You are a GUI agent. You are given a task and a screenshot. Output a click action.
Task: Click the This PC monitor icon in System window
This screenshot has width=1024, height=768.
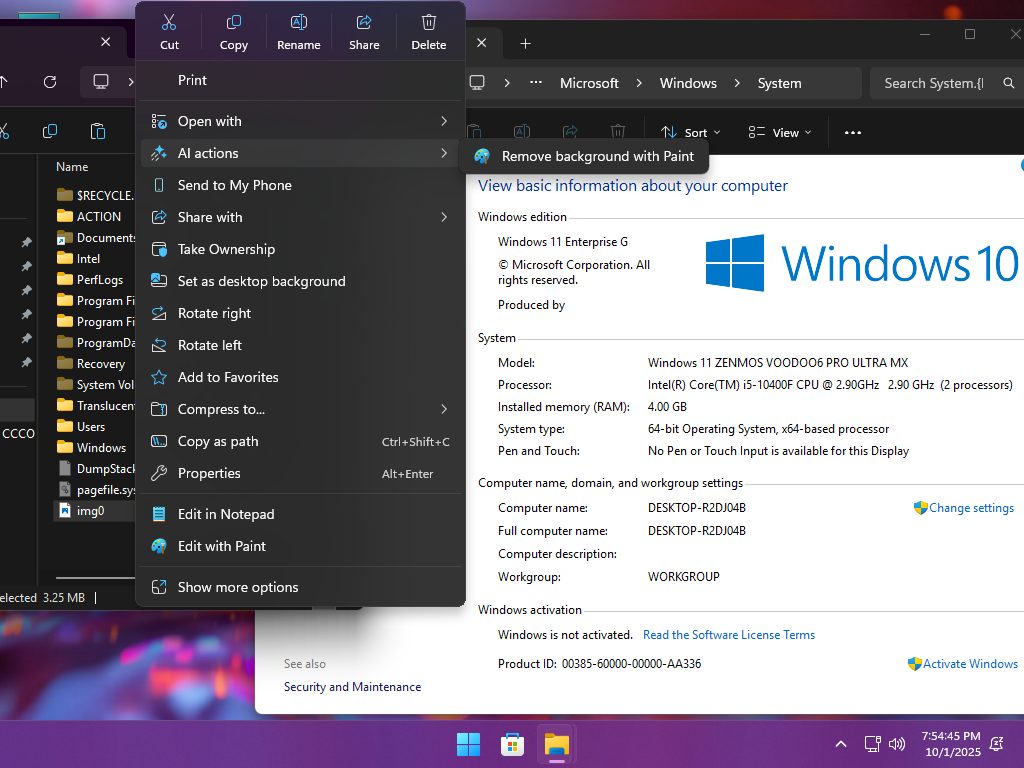[477, 83]
